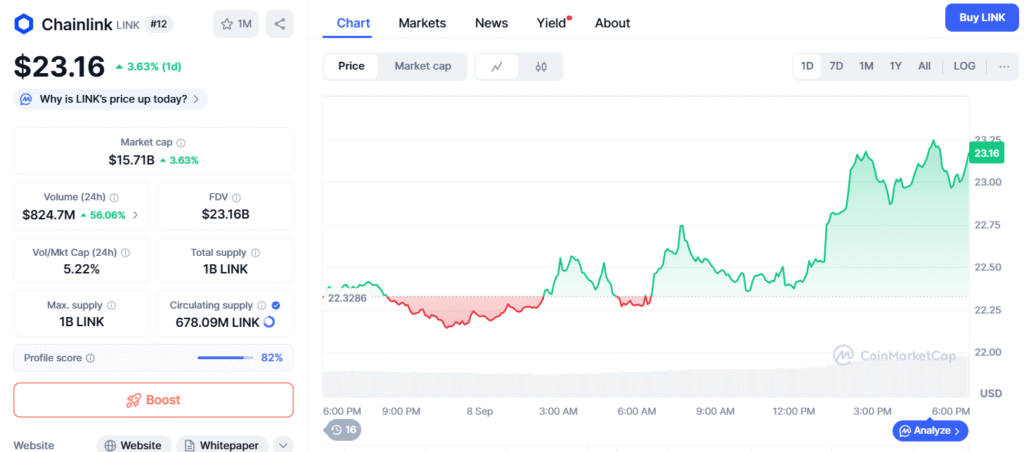Open the About tab
Viewport: 1024px width, 452px height.
[613, 24]
